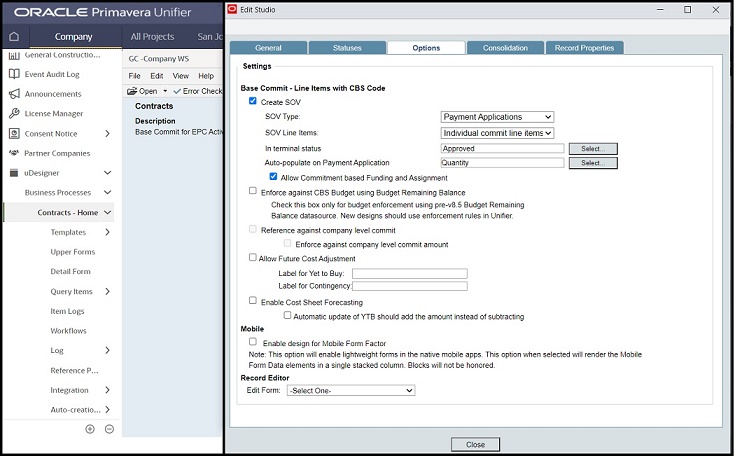The width and height of the screenshot is (735, 456).
Task: Open the Edit Form dropdown
Action: pos(351,390)
